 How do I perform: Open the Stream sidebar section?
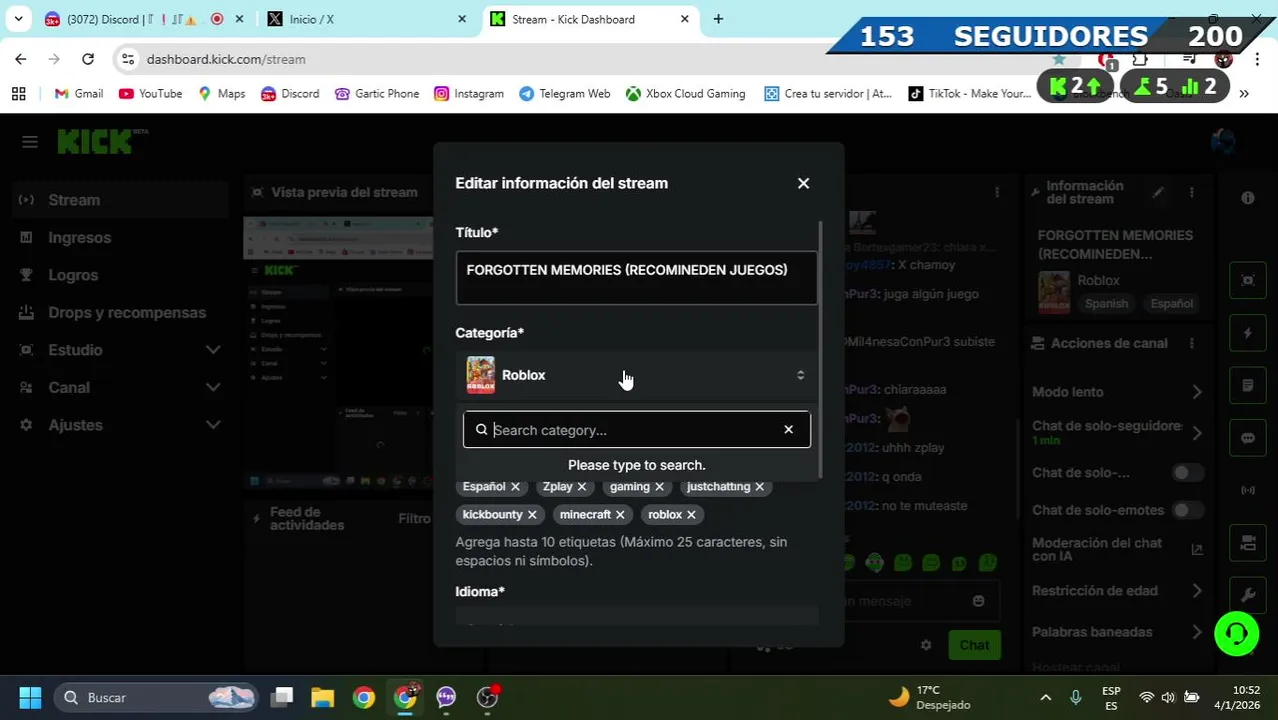click(x=120, y=200)
